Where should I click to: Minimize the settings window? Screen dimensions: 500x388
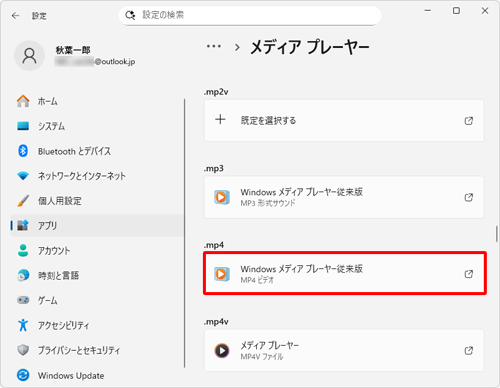pos(428,11)
